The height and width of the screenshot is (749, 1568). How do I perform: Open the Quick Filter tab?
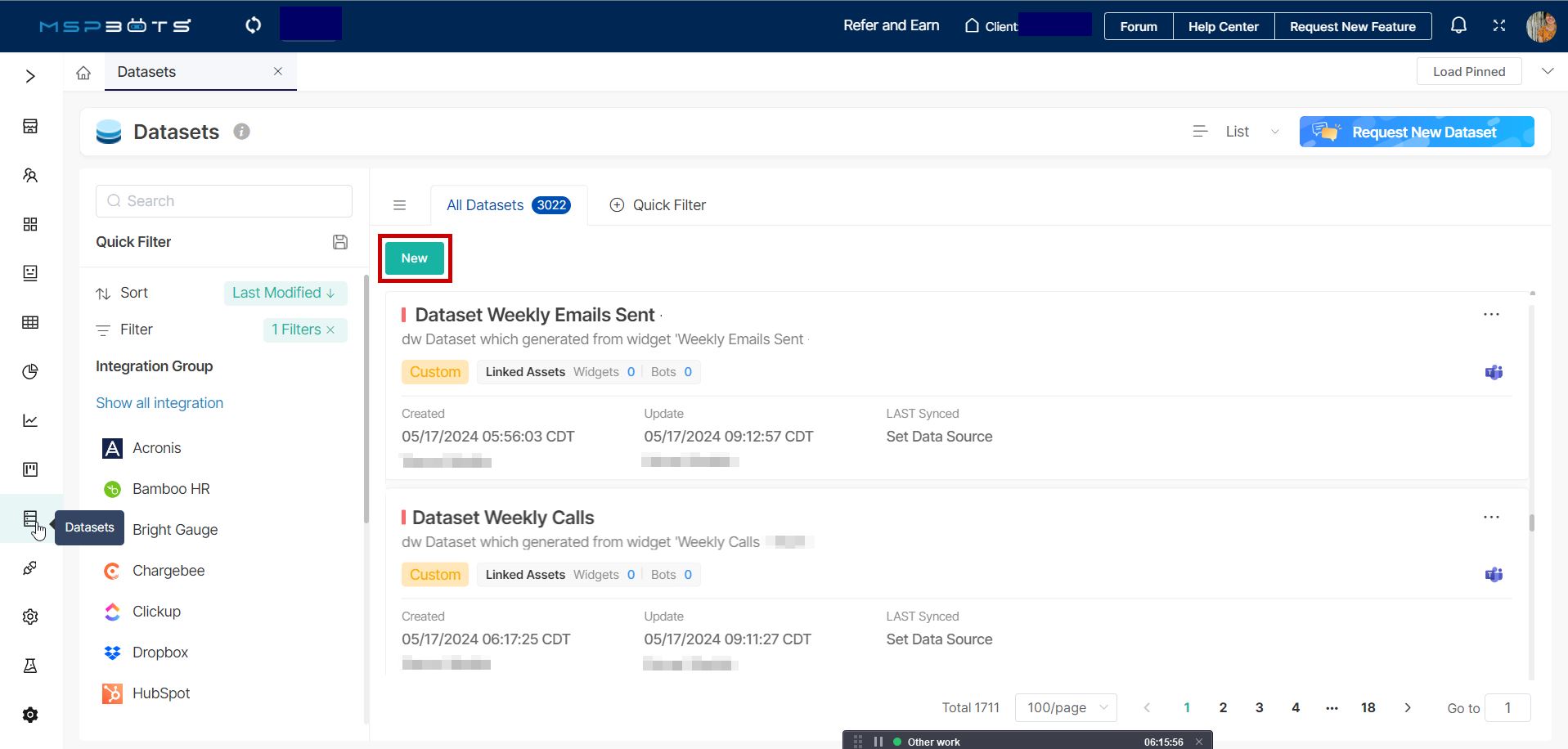[658, 205]
